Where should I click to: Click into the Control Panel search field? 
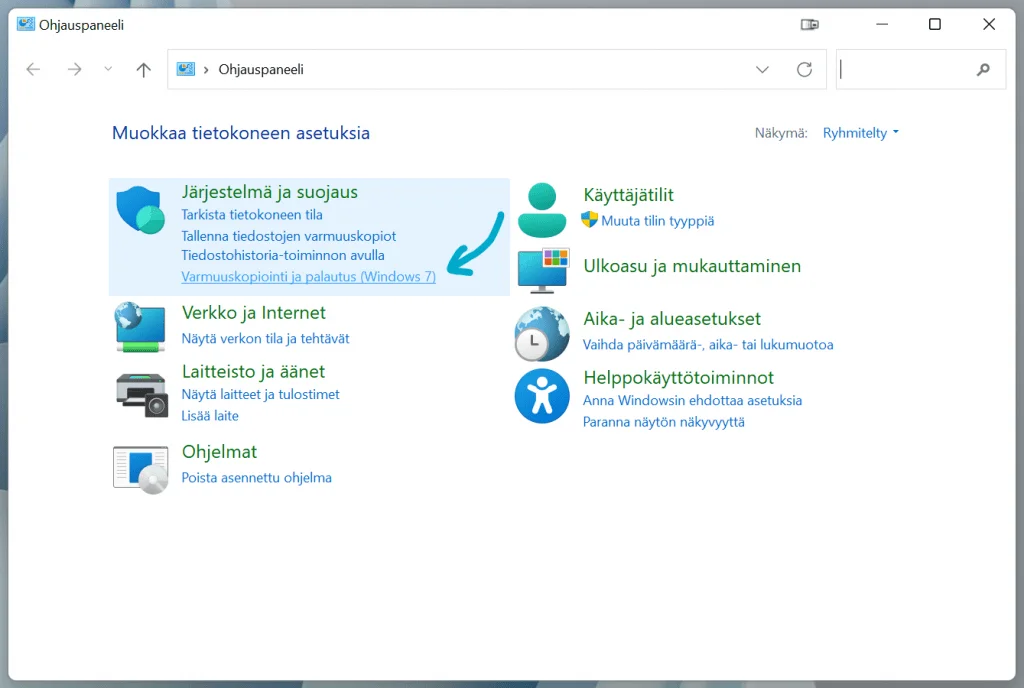[921, 69]
